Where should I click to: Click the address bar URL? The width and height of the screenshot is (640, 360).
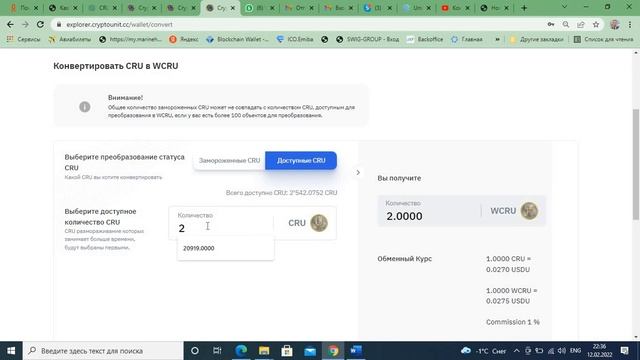(119, 24)
